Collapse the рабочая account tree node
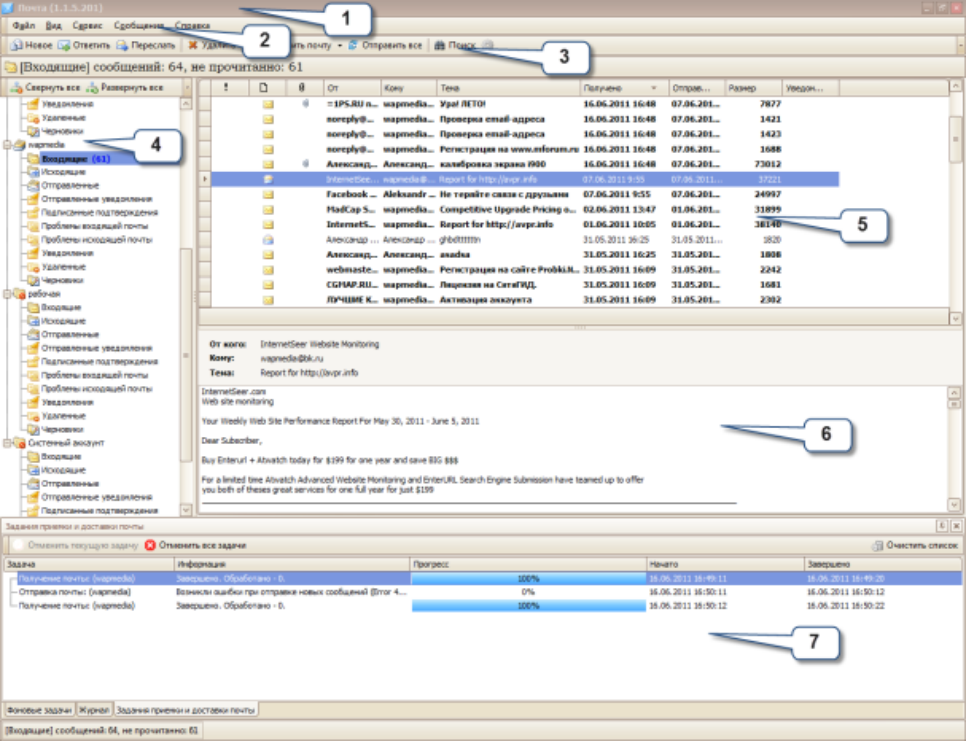The height and width of the screenshot is (741, 967). click(7, 294)
